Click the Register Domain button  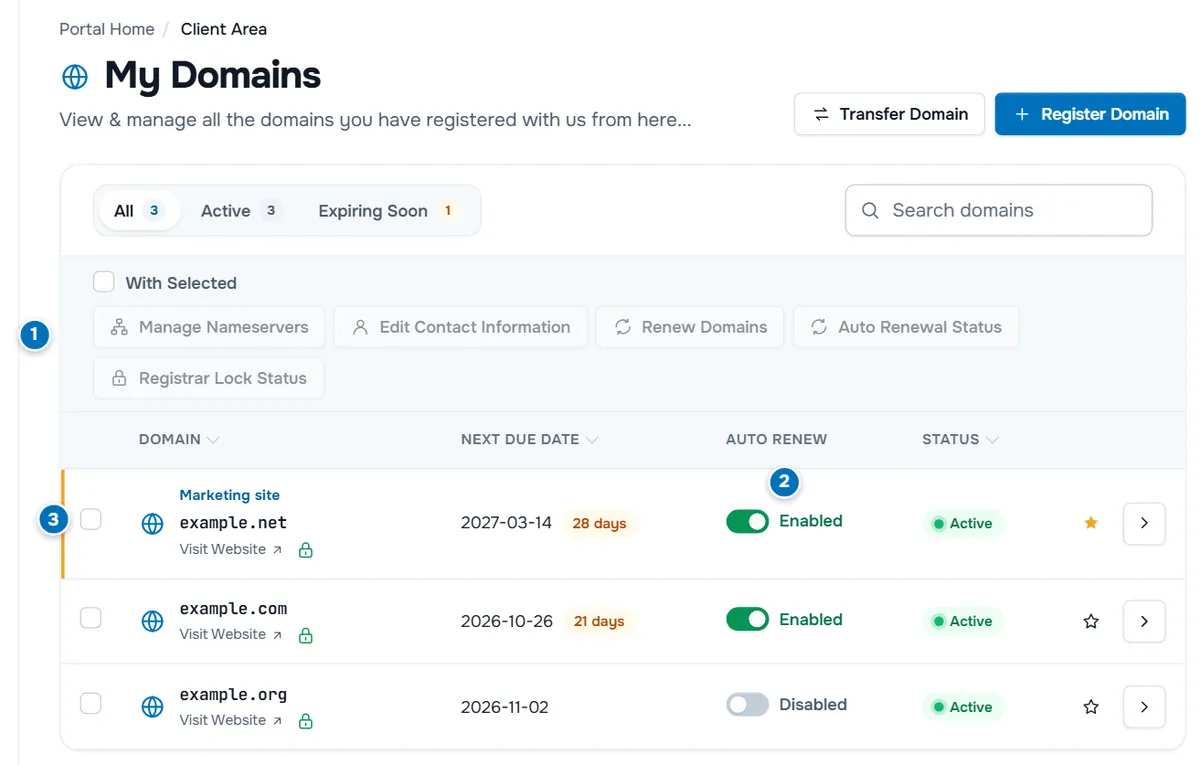pyautogui.click(x=1090, y=114)
